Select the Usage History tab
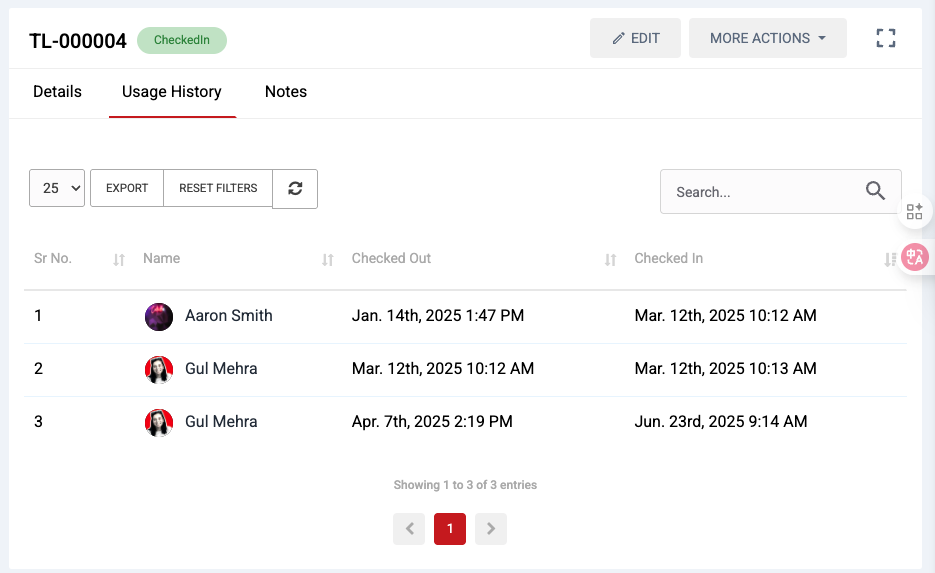935x573 pixels. [172, 92]
